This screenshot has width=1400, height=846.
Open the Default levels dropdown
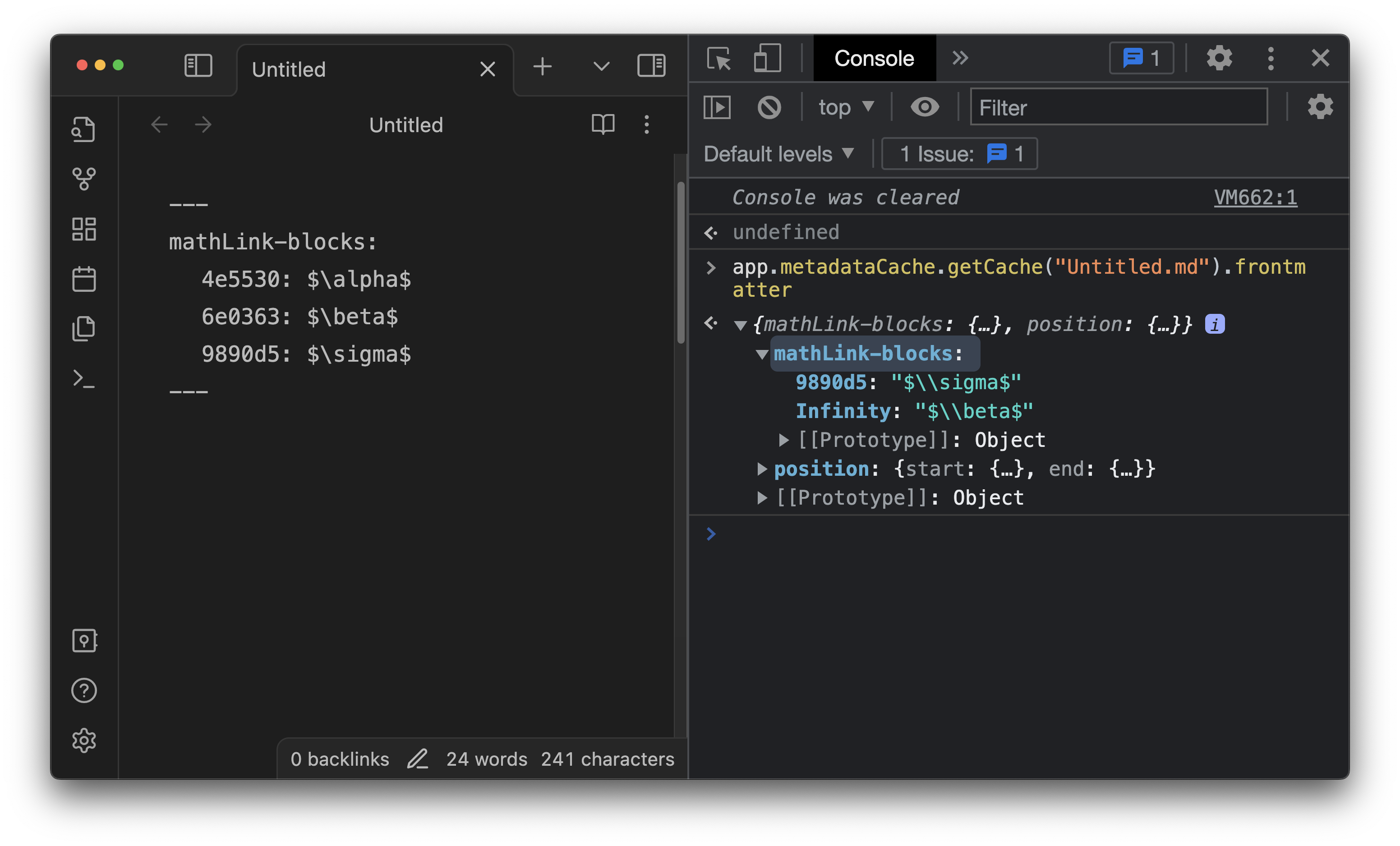tap(778, 153)
